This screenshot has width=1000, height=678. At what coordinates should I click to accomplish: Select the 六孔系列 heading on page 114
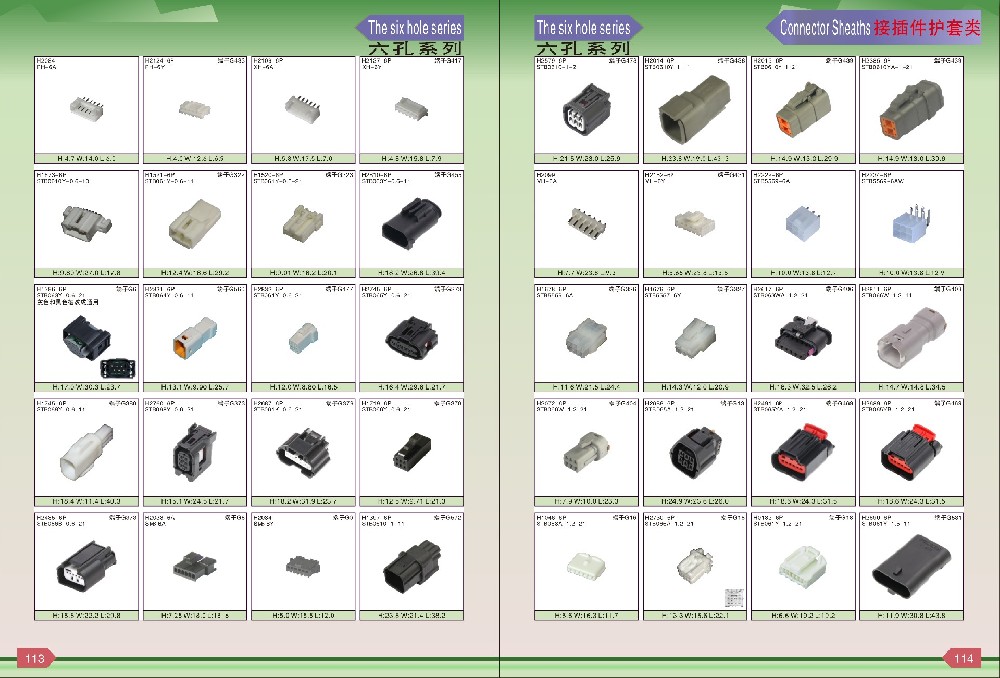click(583, 48)
